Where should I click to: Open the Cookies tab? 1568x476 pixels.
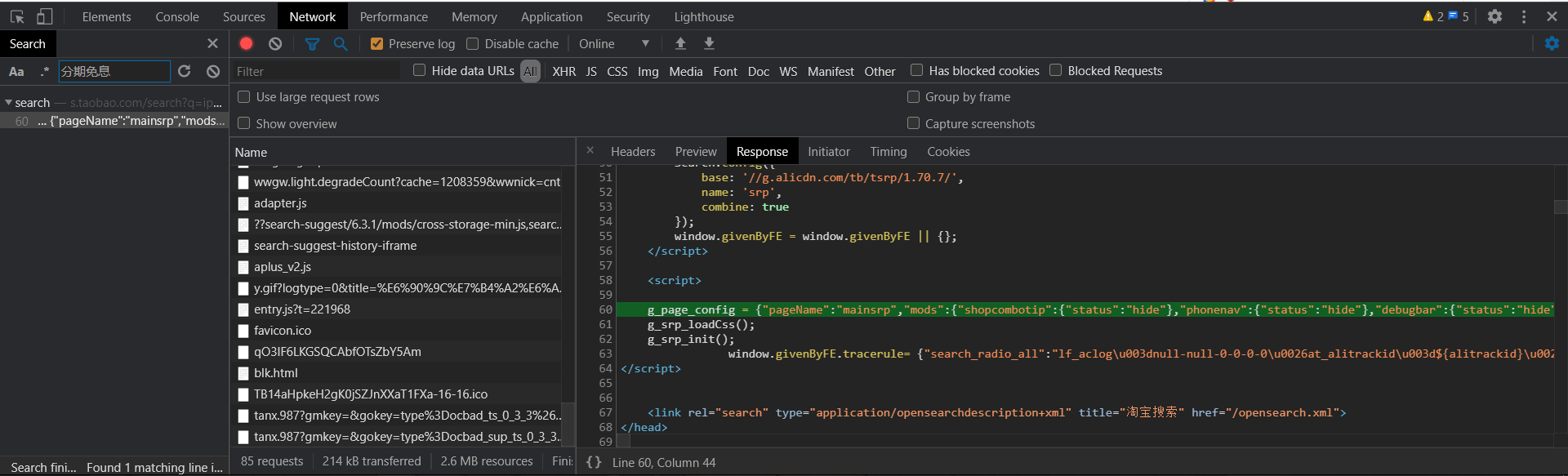[948, 152]
